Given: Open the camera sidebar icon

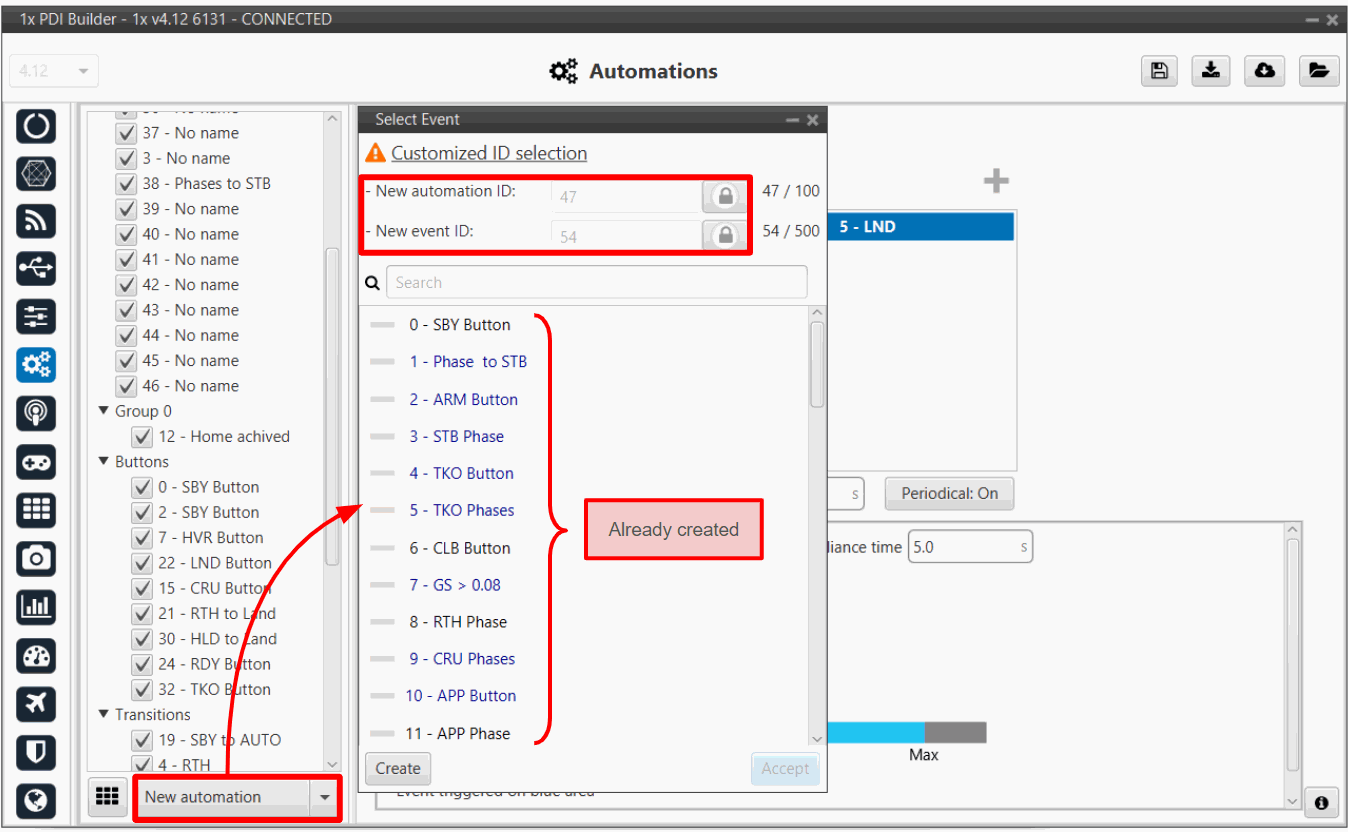Looking at the screenshot, I should [36, 558].
